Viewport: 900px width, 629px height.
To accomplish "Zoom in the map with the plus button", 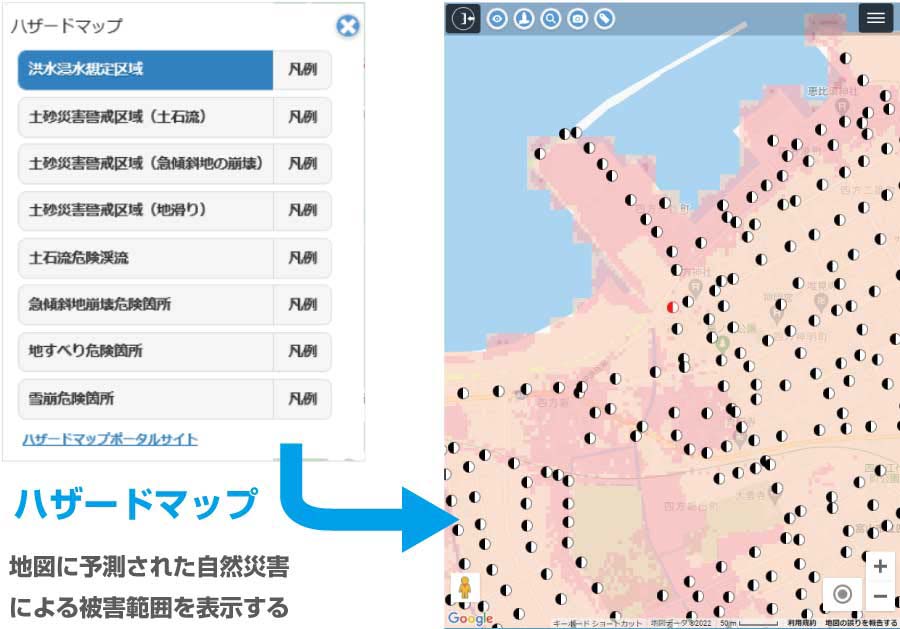I will point(879,566).
